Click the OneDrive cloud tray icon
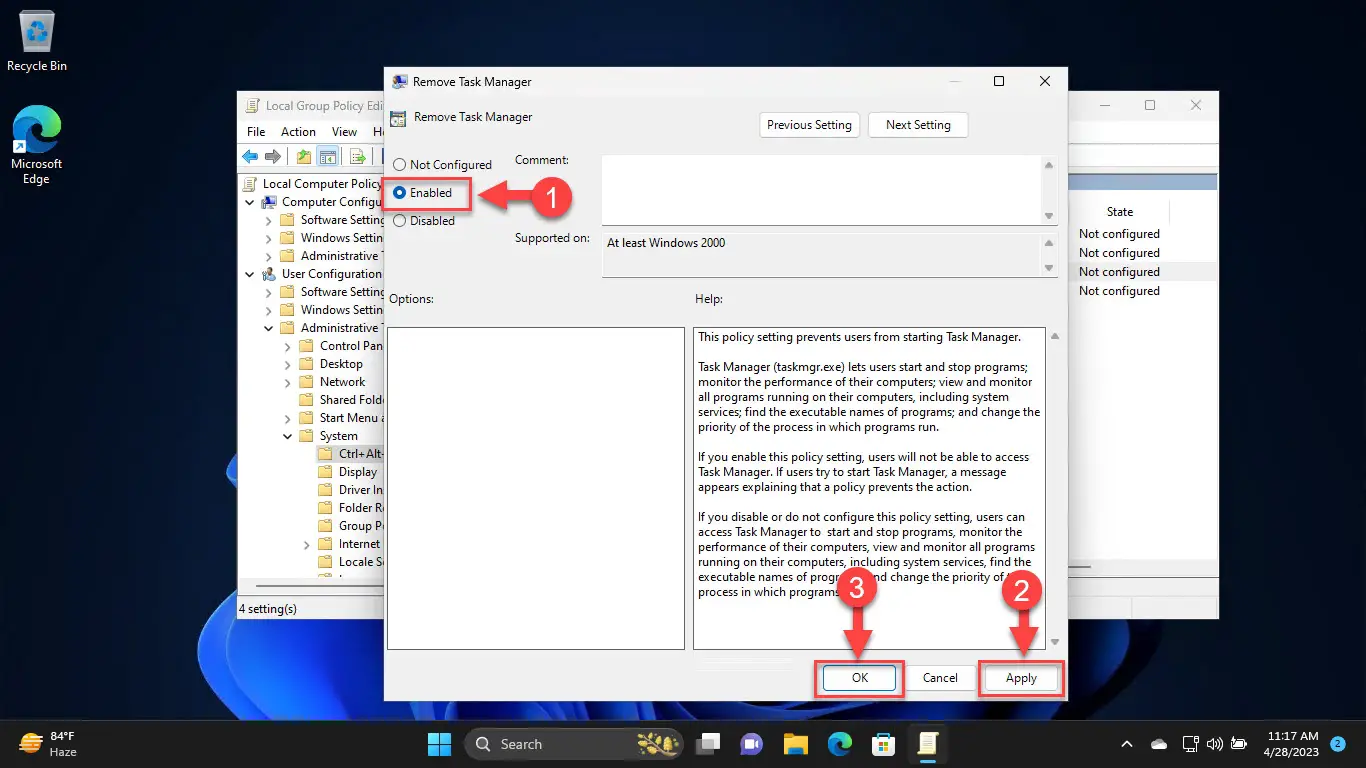 pos(1159,744)
